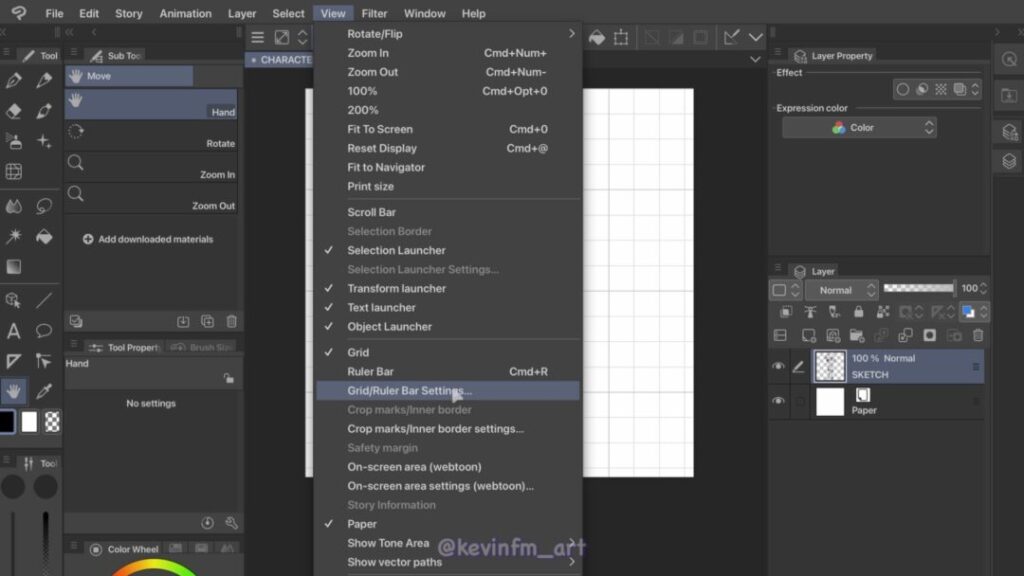
Task: Uncheck Text launcher in View menu
Action: (x=381, y=307)
